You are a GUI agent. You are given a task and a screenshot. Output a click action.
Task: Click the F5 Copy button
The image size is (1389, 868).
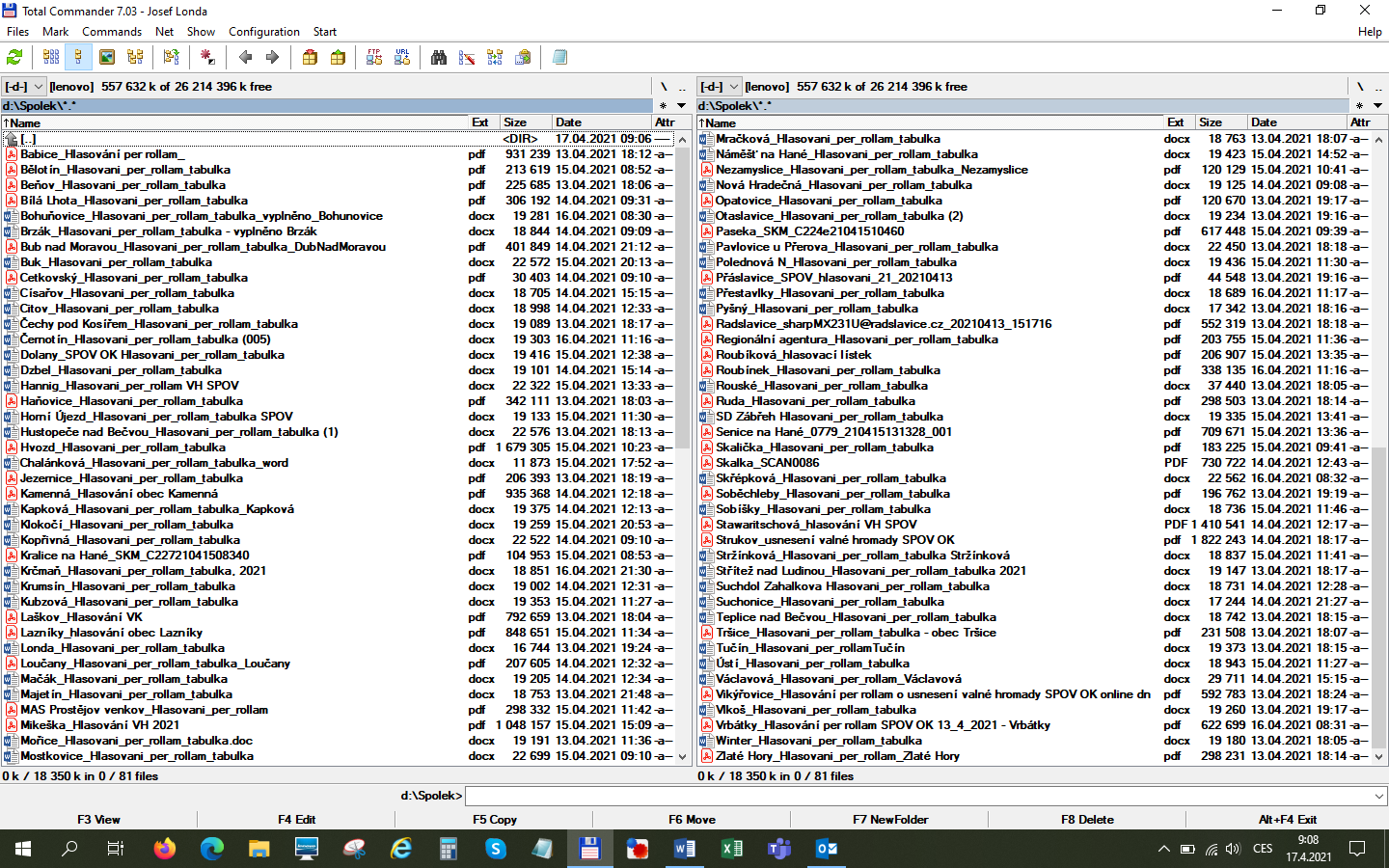(494, 820)
